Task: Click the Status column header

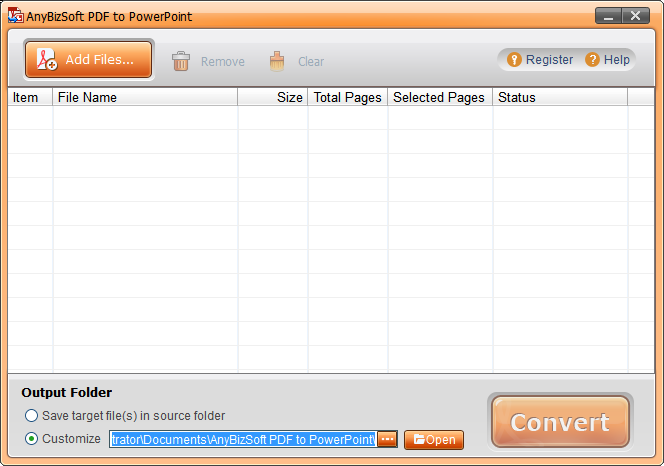Action: 559,97
